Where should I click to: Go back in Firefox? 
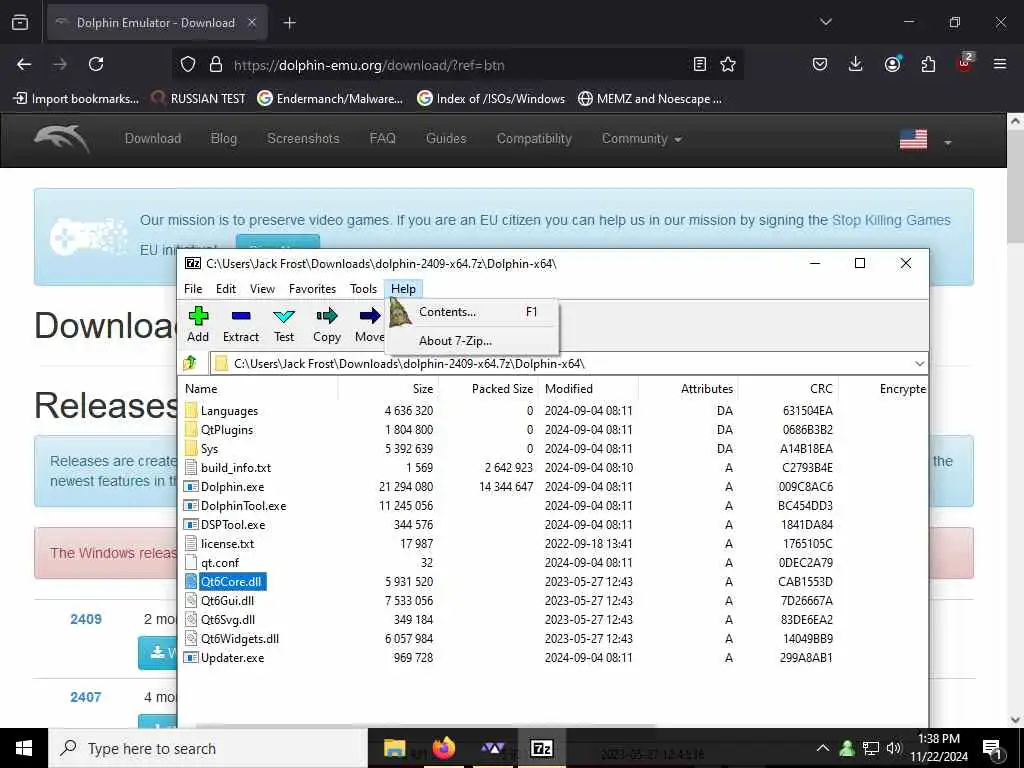coord(24,64)
